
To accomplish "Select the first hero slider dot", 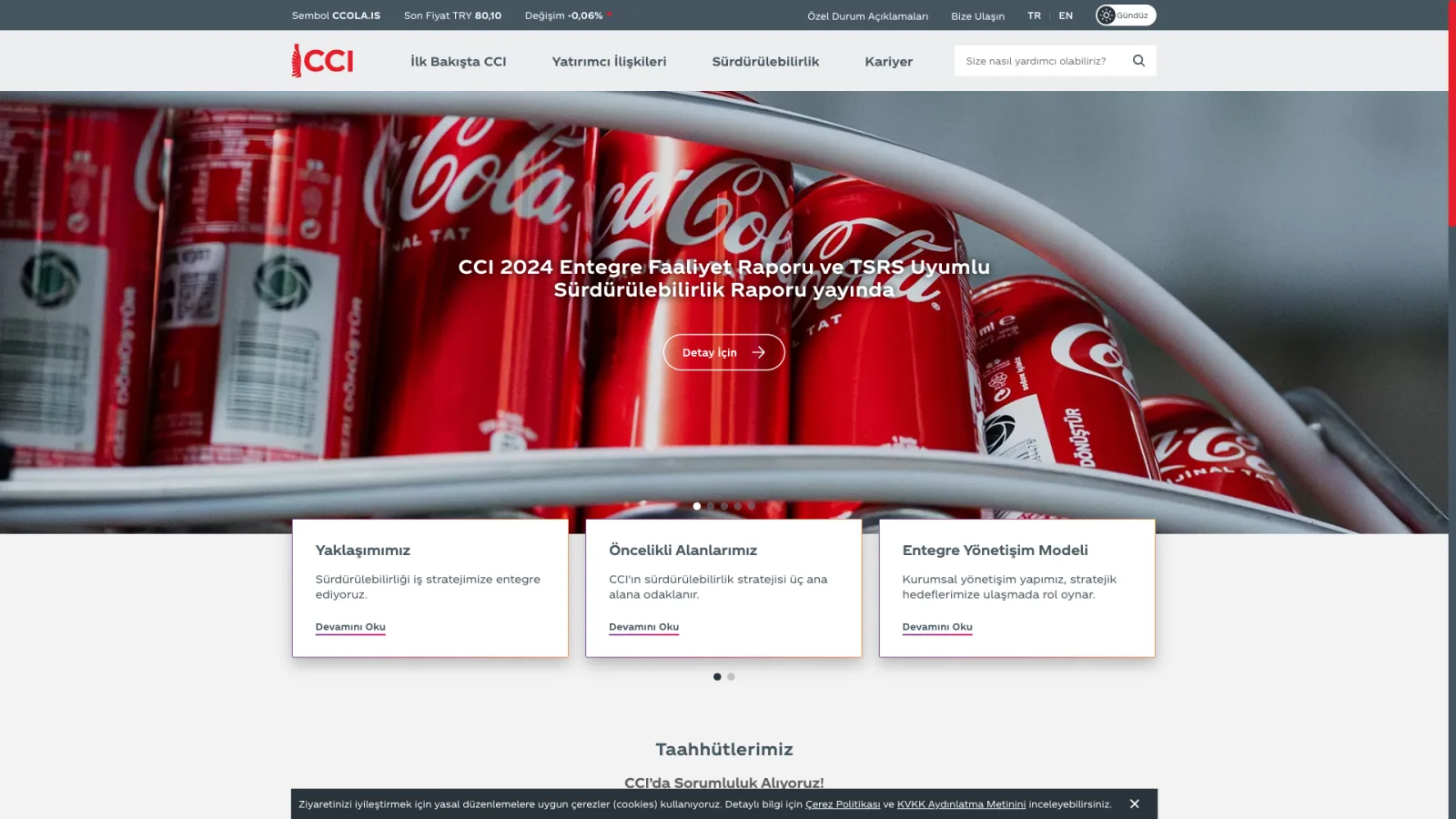I will [697, 506].
